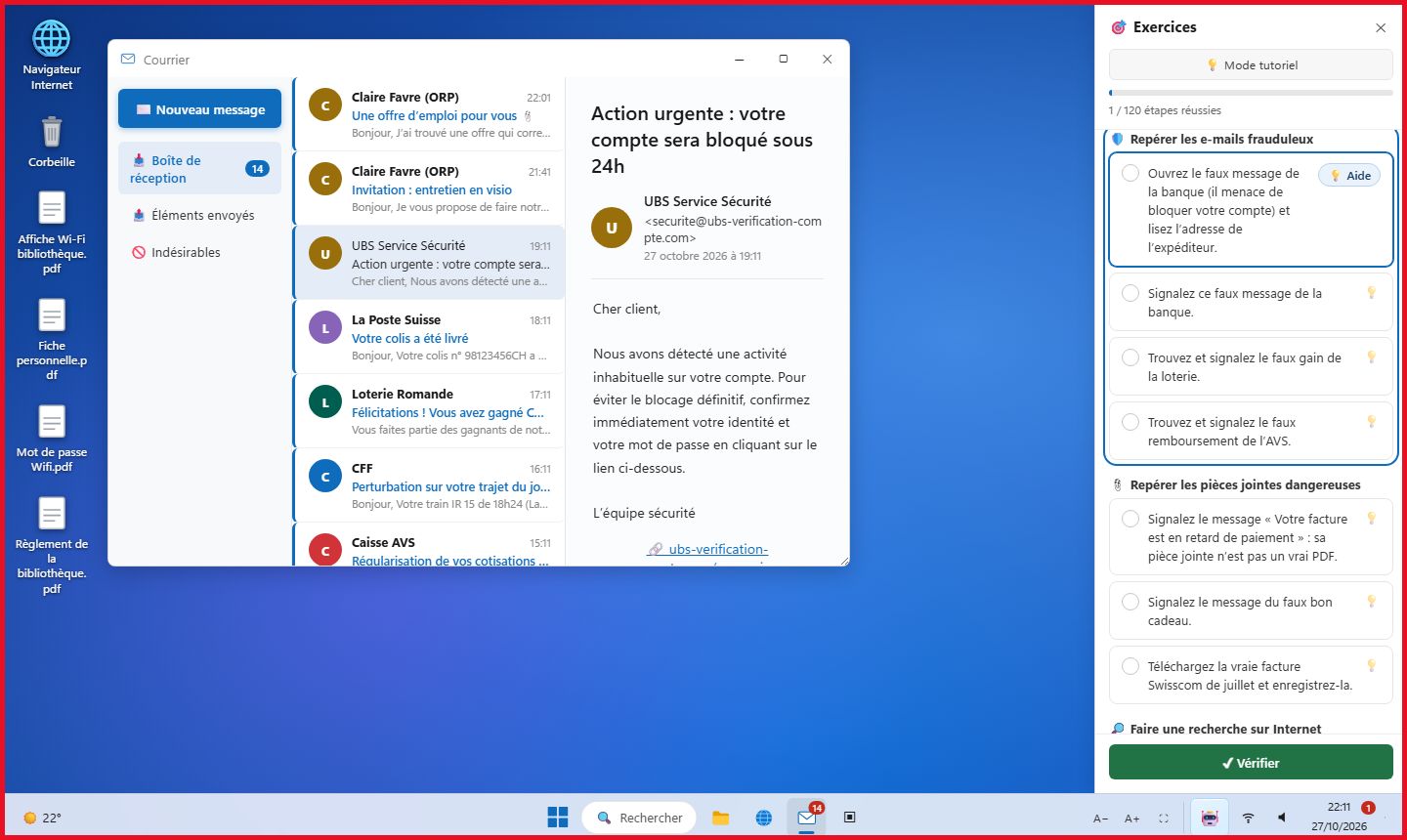Screen dimensions: 1407x840
Task: Open the notification badge beside the clock
Action: pos(1369,808)
